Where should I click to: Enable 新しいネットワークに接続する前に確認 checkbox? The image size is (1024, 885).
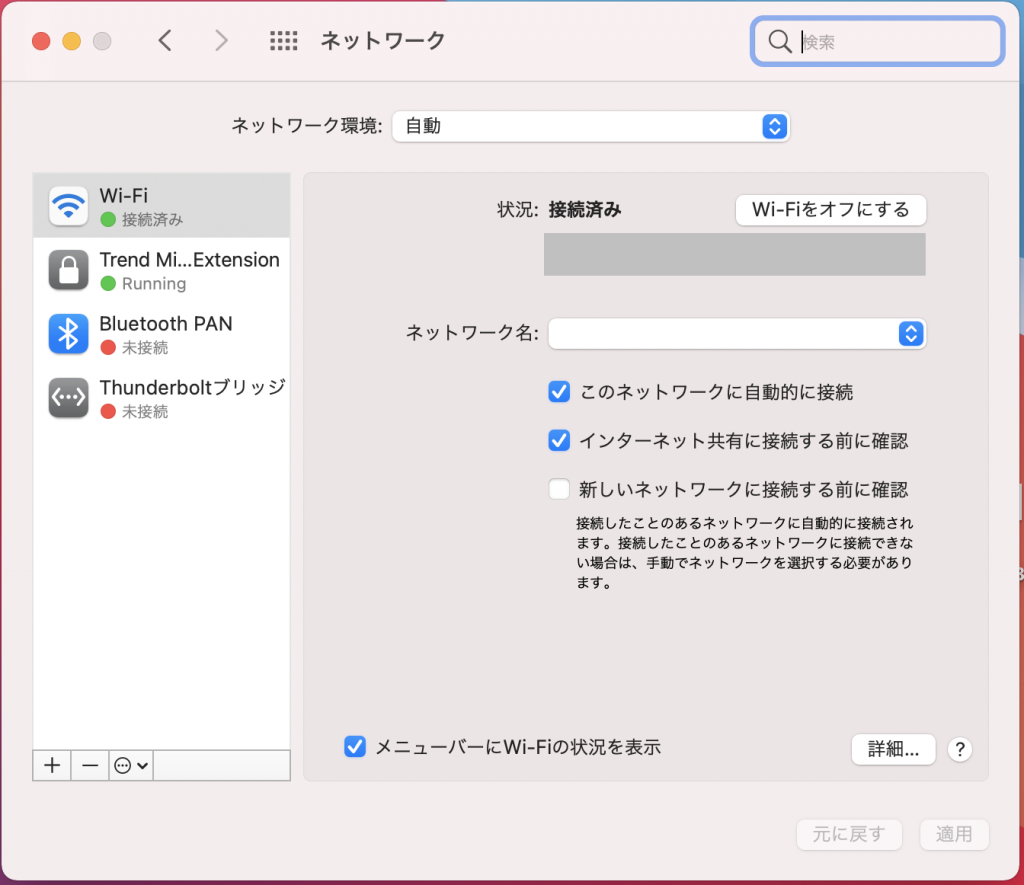coord(559,490)
